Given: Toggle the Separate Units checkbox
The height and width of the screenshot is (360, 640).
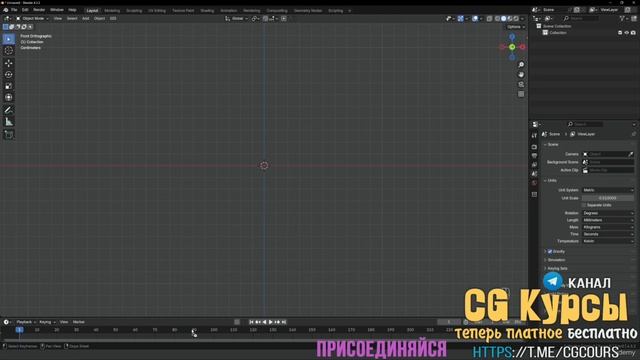Looking at the screenshot, I should tap(584, 205).
